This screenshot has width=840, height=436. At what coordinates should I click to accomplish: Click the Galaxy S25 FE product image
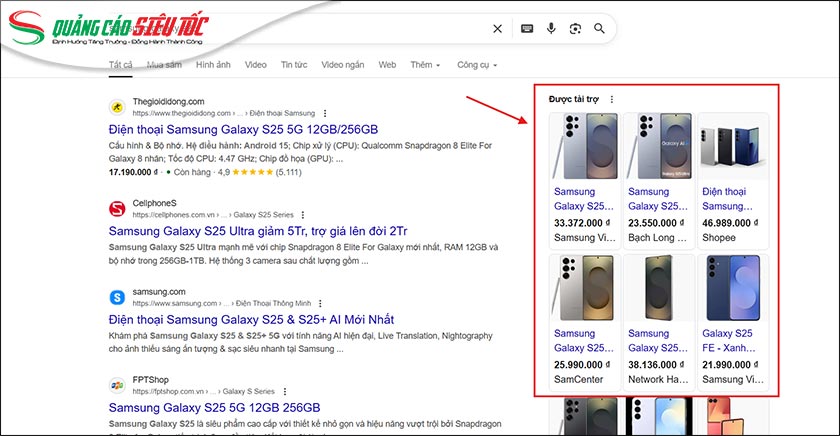click(733, 288)
